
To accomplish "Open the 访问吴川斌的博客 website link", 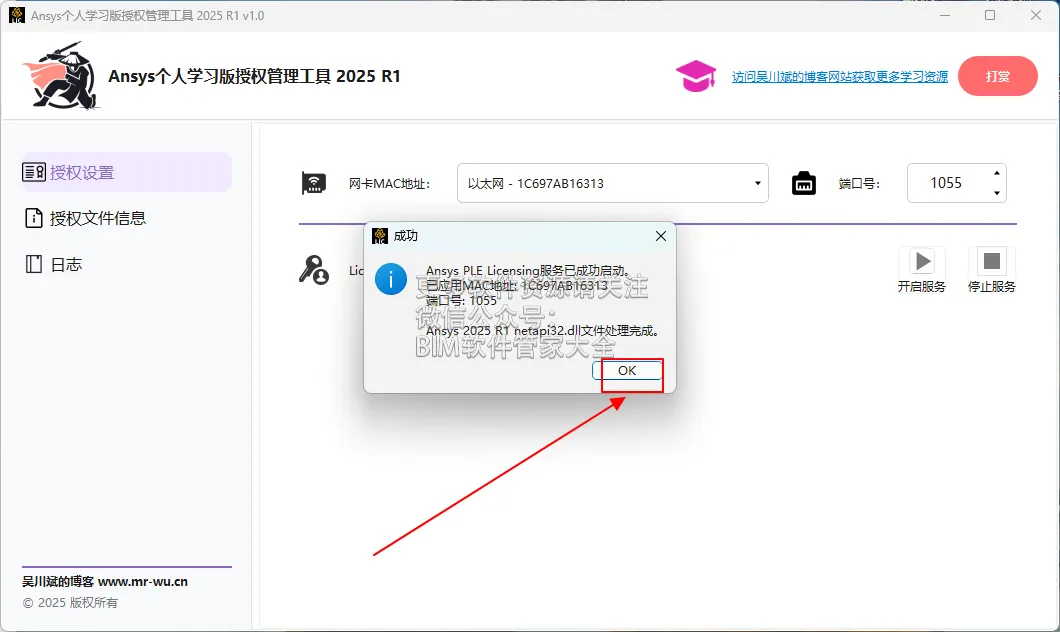I will tap(840, 77).
